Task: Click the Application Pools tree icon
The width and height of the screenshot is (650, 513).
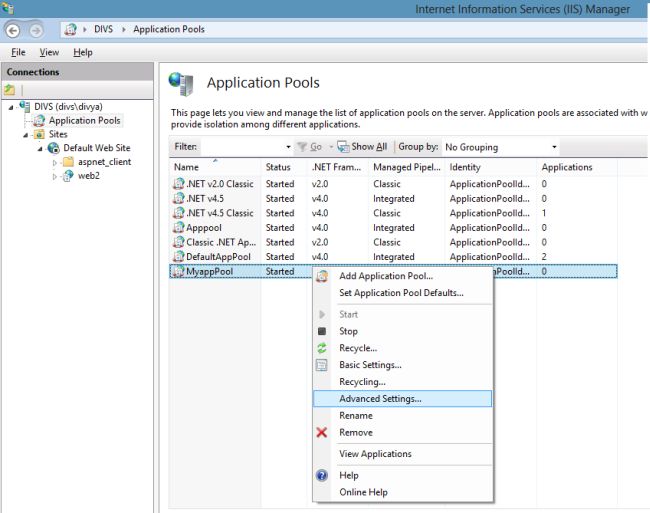Action: click(x=39, y=121)
